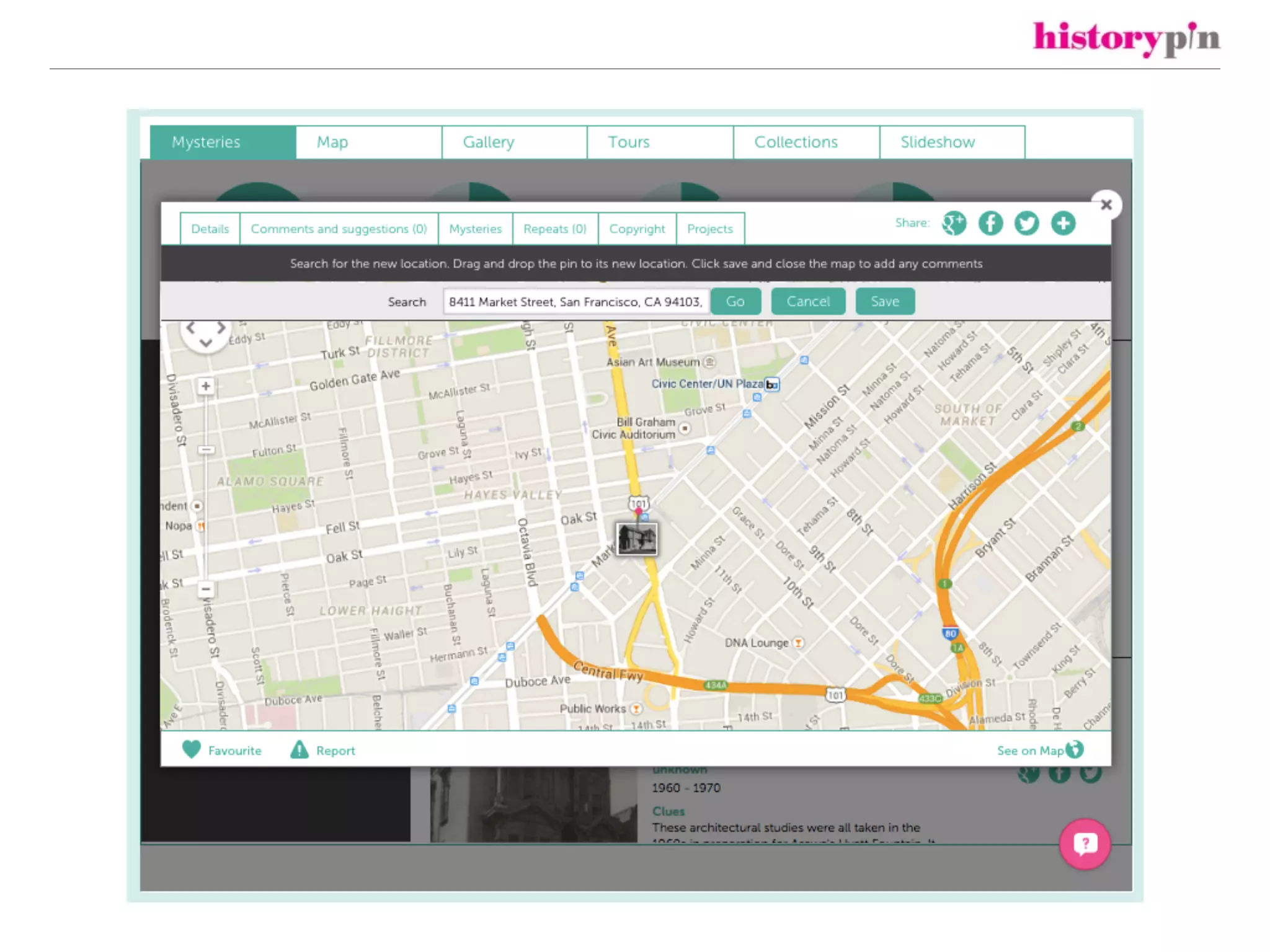Share pin on Facebook
1270x952 pixels.
tap(990, 223)
